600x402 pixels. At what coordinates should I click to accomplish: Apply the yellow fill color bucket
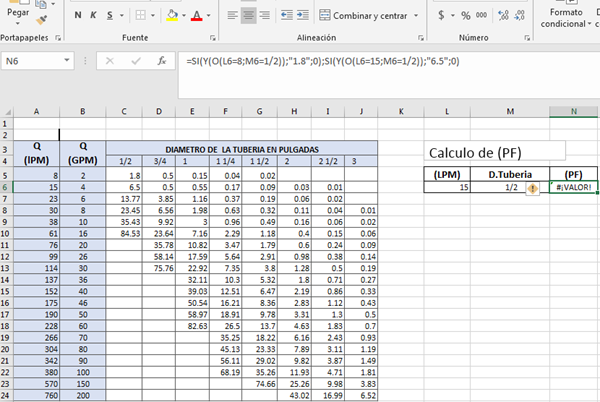(172, 16)
